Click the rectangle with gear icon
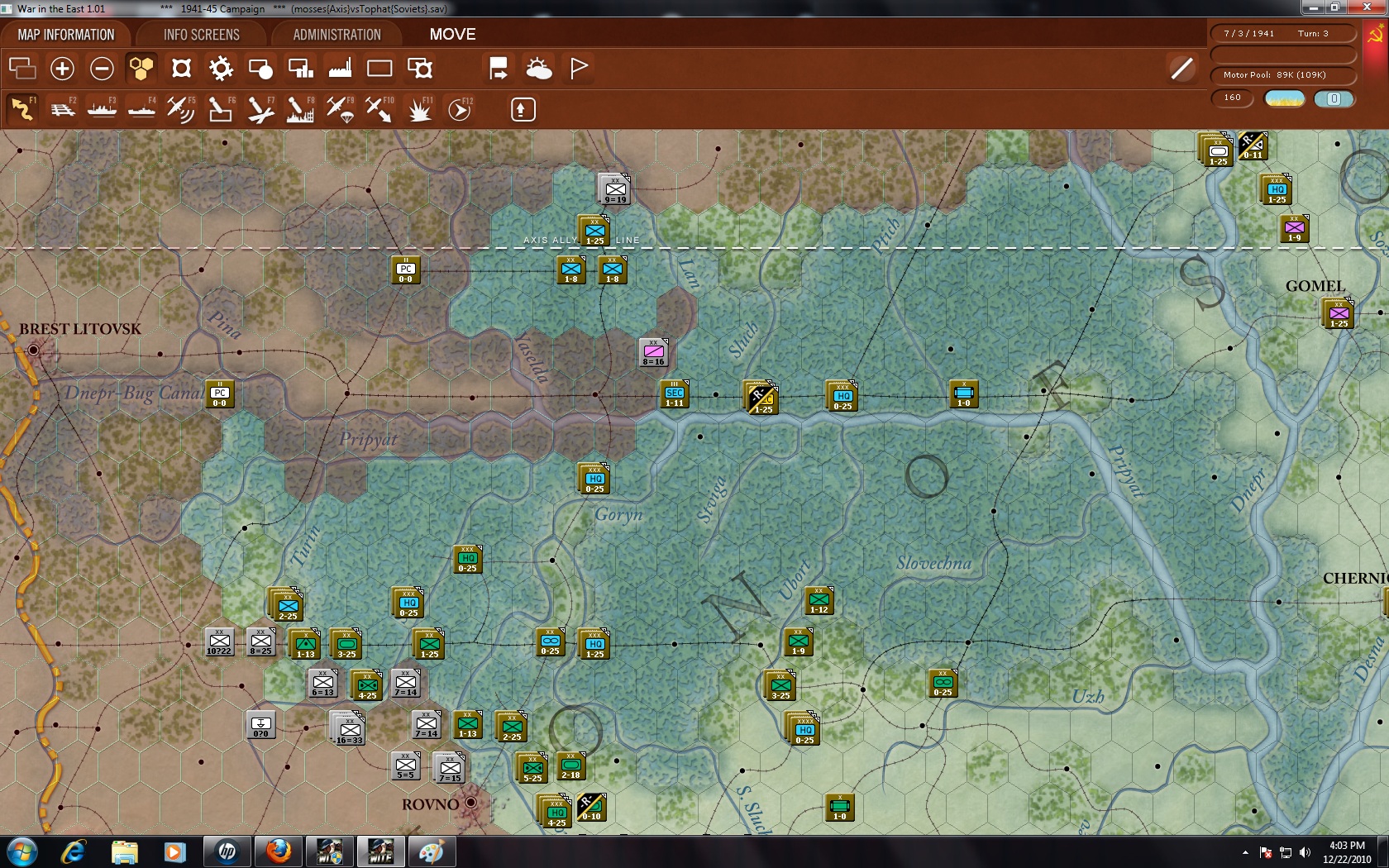Screen dimensions: 1389x868 point(420,69)
